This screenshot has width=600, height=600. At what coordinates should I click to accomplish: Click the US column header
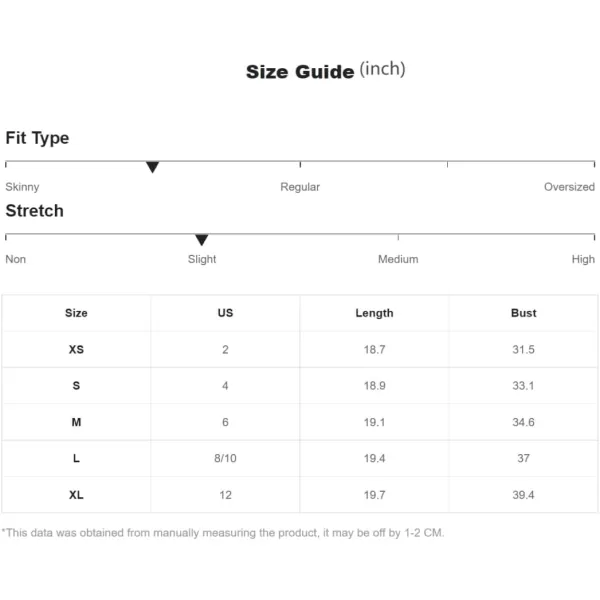pos(225,313)
